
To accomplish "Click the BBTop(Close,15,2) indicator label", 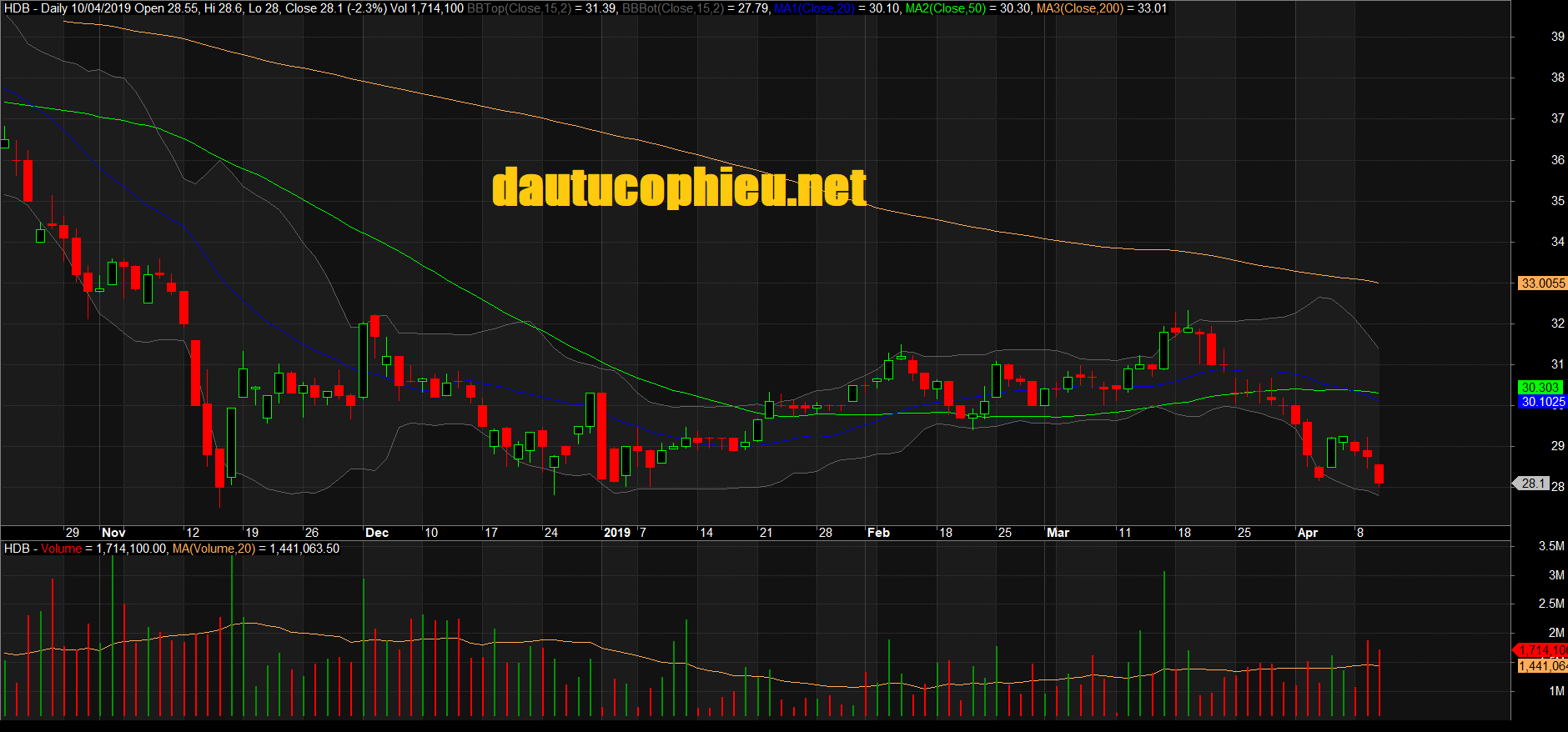I will pyautogui.click(x=519, y=8).
